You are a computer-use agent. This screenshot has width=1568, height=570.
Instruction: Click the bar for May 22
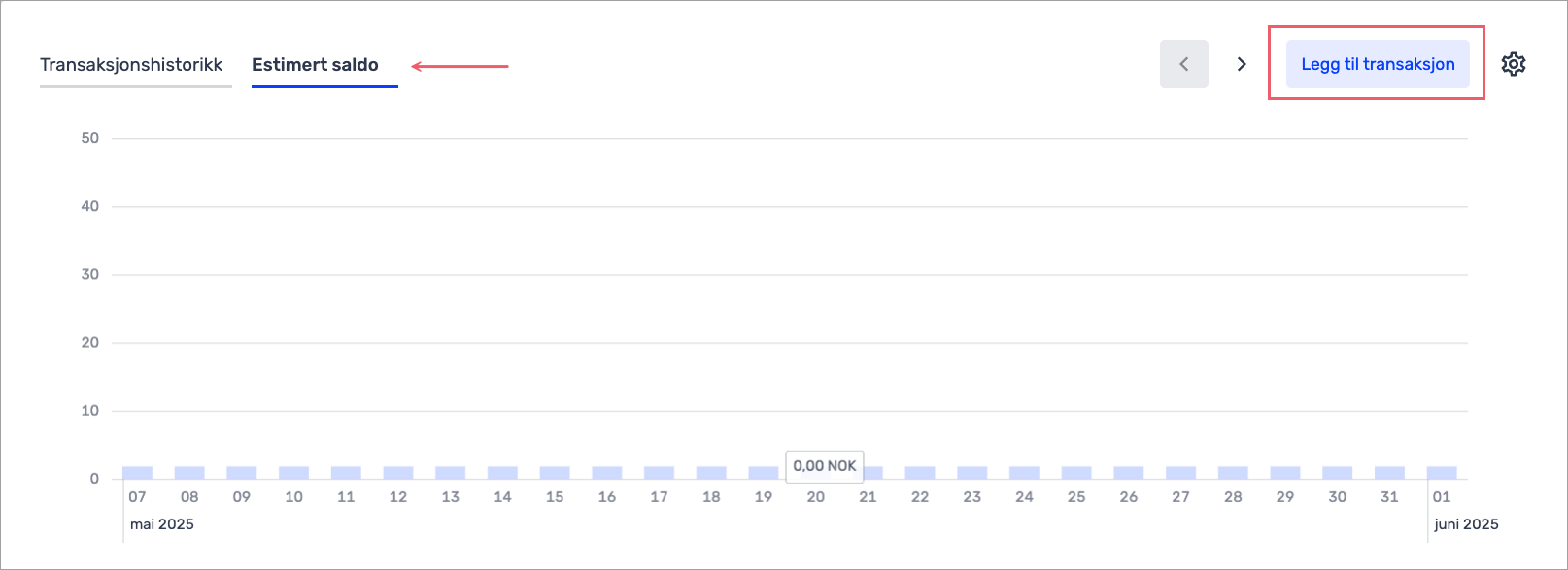(920, 473)
